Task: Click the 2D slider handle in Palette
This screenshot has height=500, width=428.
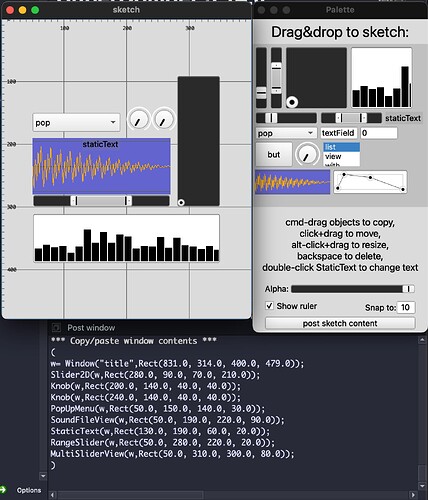Action: tap(292, 102)
